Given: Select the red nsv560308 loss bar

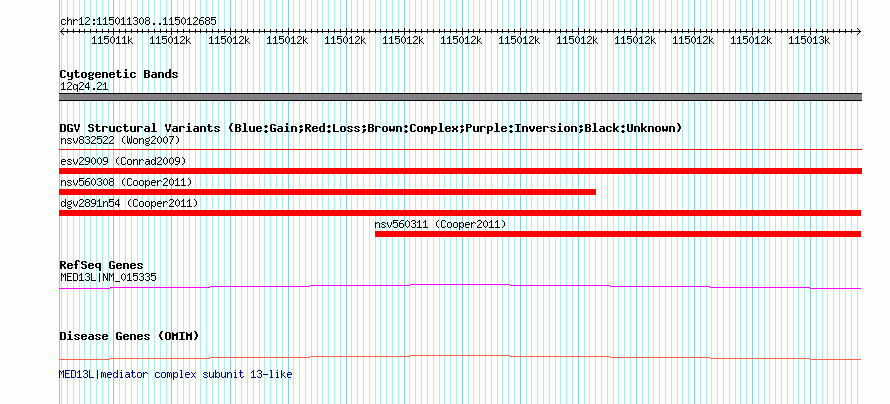Looking at the screenshot, I should [x=328, y=192].
